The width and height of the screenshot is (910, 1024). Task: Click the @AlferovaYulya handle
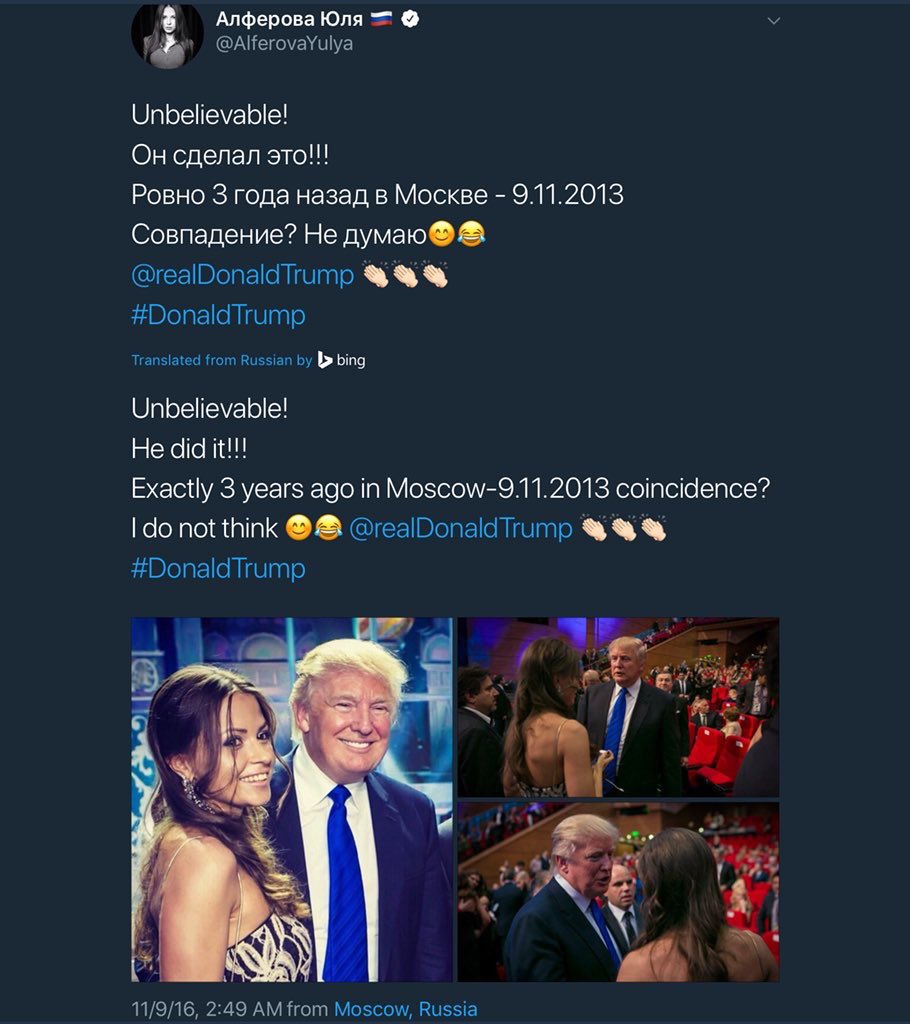[x=284, y=44]
